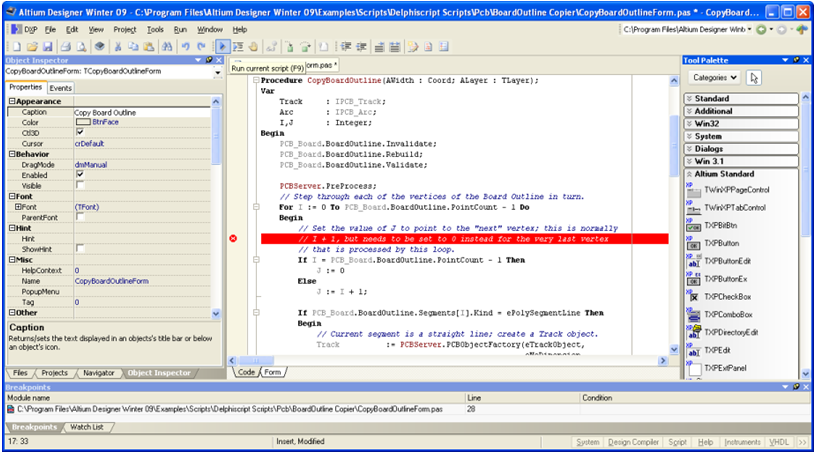Uncheck the Enabled property checkbox

(80, 175)
